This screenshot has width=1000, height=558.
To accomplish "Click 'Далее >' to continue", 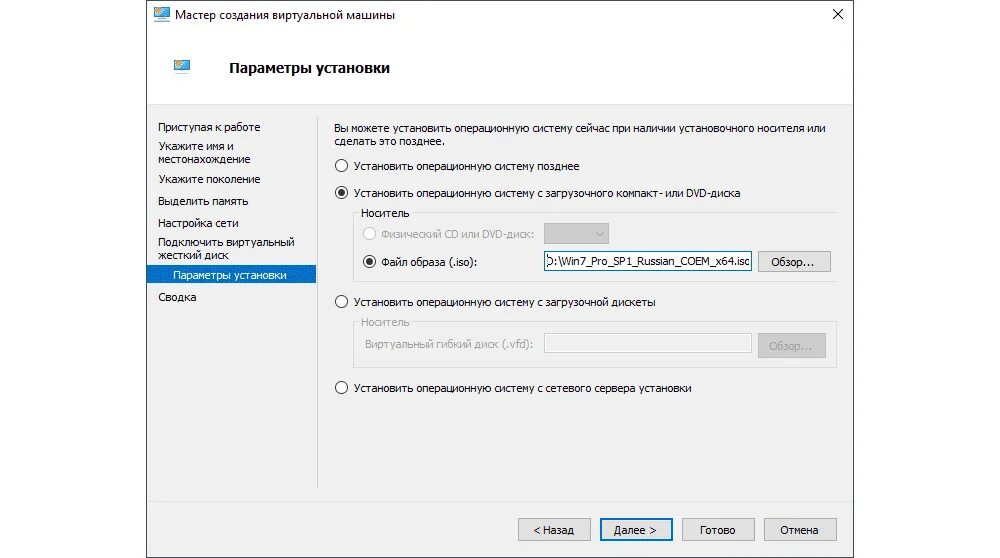I will 636,529.
